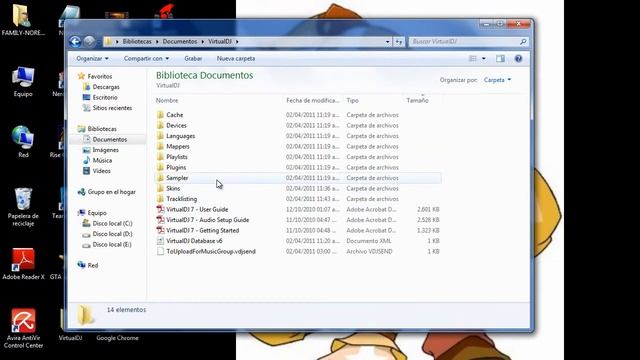Screen dimensions: 640x360
Task: Toggle the preview pane icon
Action: 500,59
